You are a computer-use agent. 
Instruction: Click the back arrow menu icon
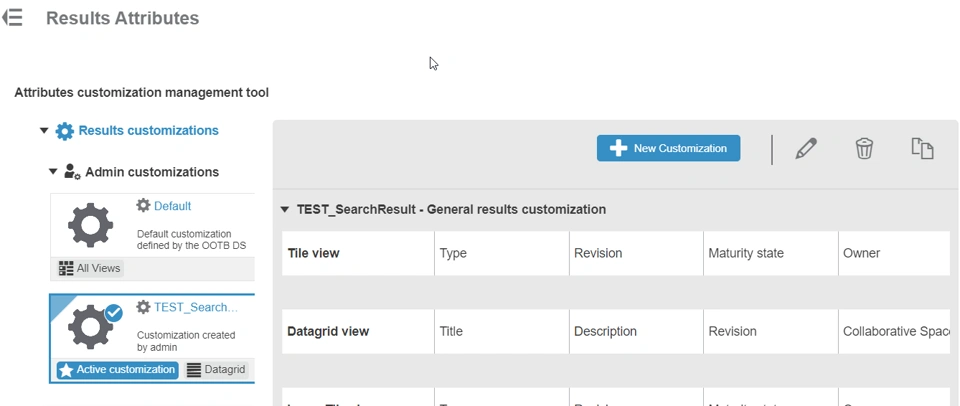coord(12,18)
